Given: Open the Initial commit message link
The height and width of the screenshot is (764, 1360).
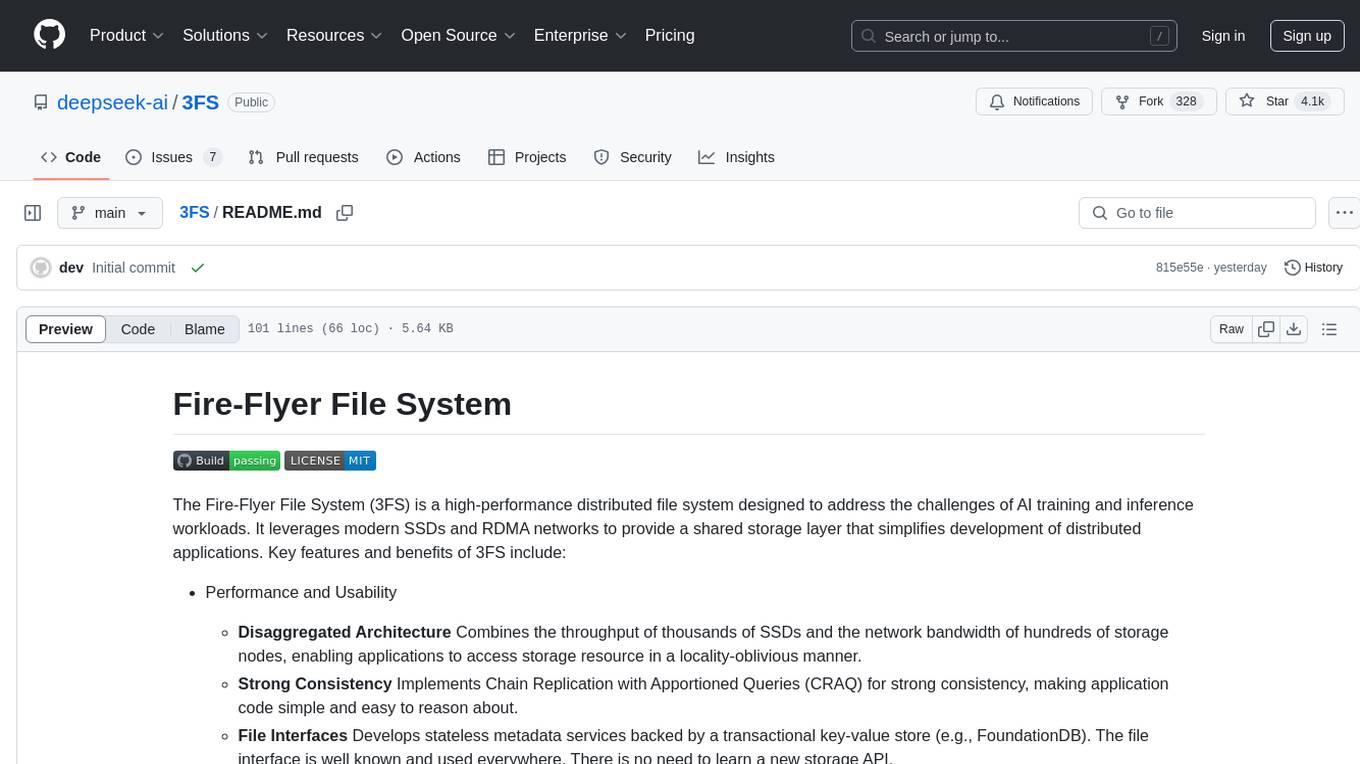Looking at the screenshot, I should [x=133, y=268].
